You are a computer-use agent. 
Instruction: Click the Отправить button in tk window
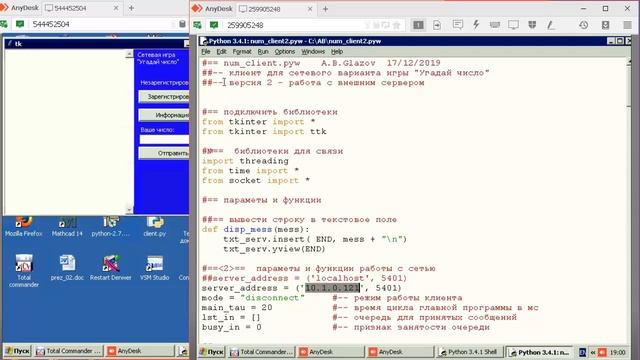coord(164,153)
